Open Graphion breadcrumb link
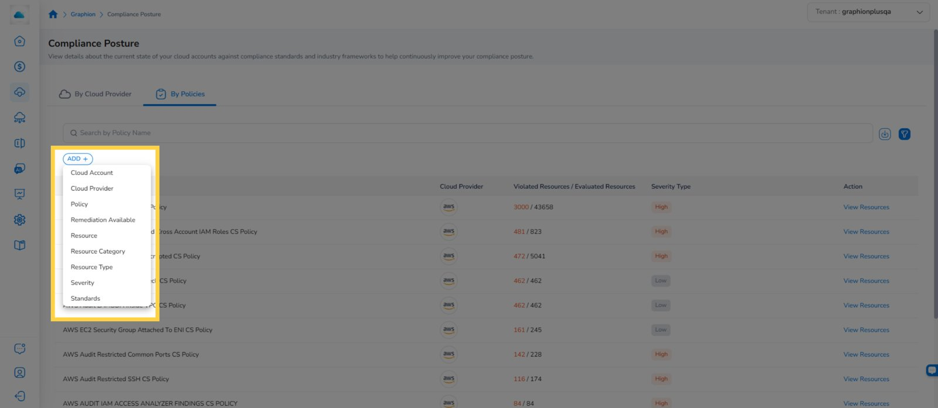 click(x=83, y=14)
